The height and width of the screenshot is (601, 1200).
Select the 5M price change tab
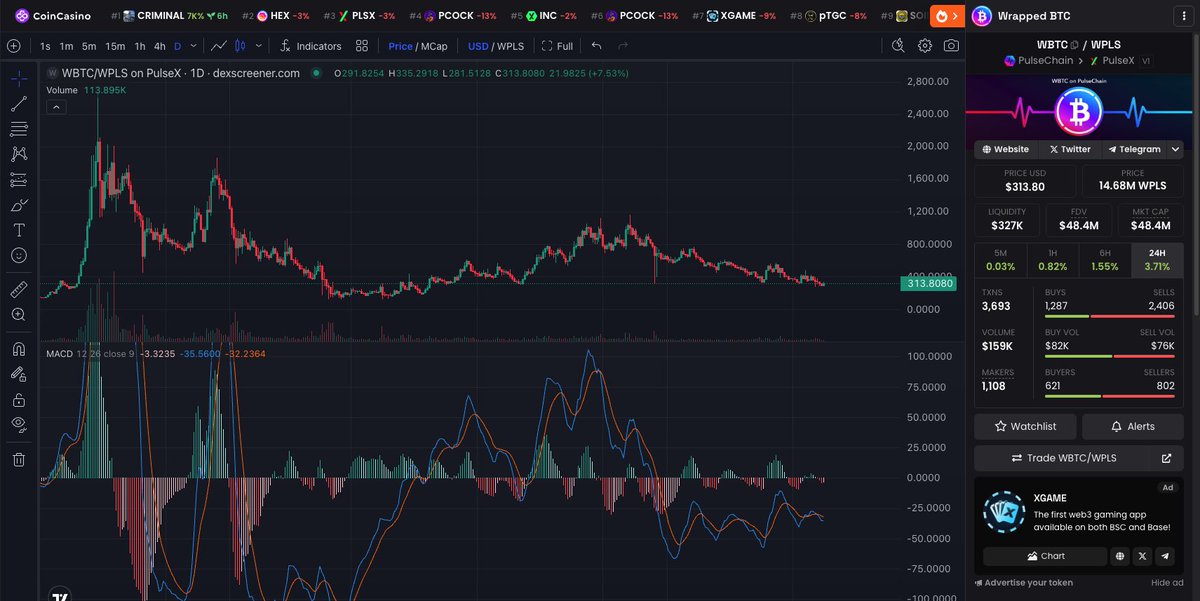pyautogui.click(x=1000, y=260)
